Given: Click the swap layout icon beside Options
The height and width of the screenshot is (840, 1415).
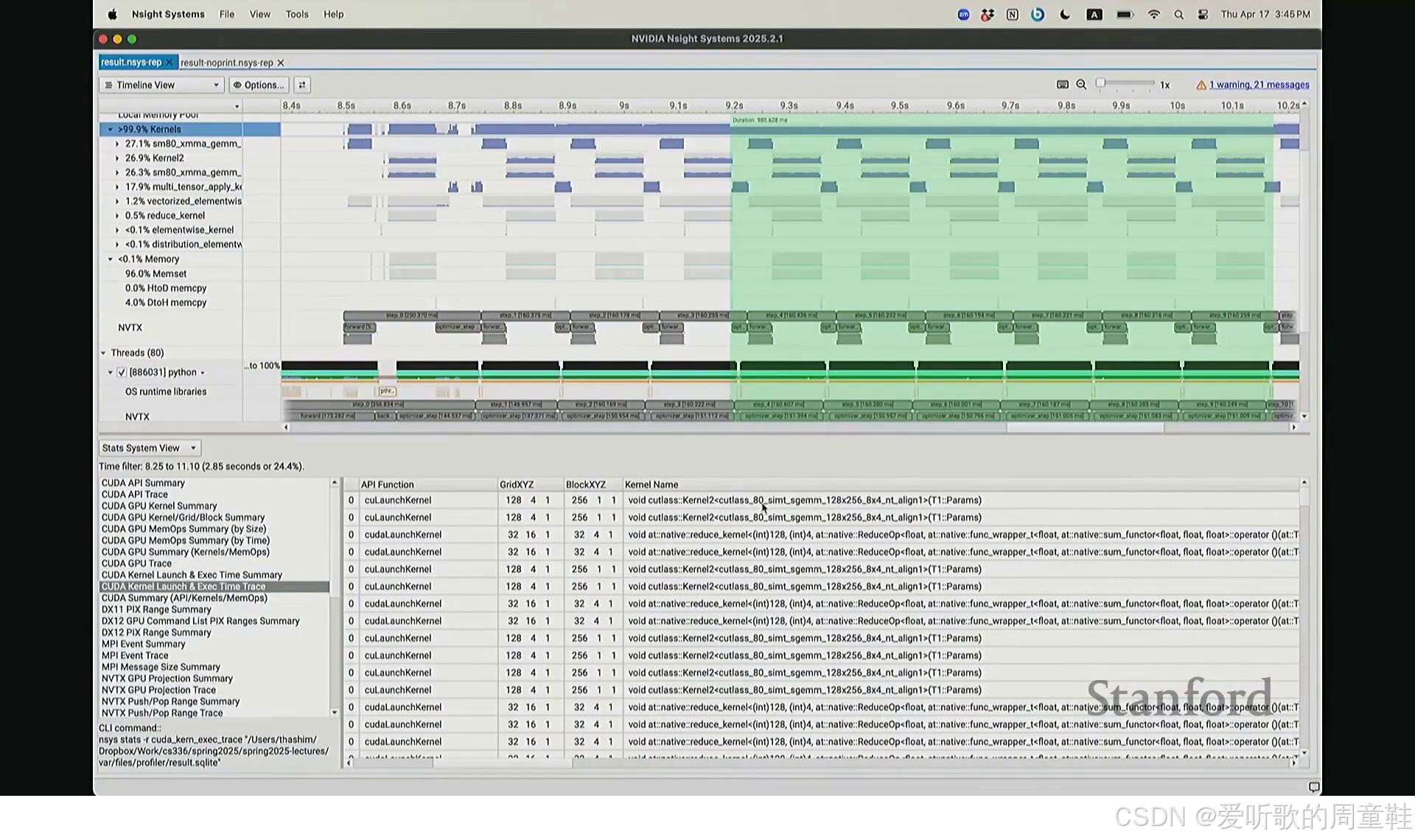Looking at the screenshot, I should pyautogui.click(x=302, y=85).
